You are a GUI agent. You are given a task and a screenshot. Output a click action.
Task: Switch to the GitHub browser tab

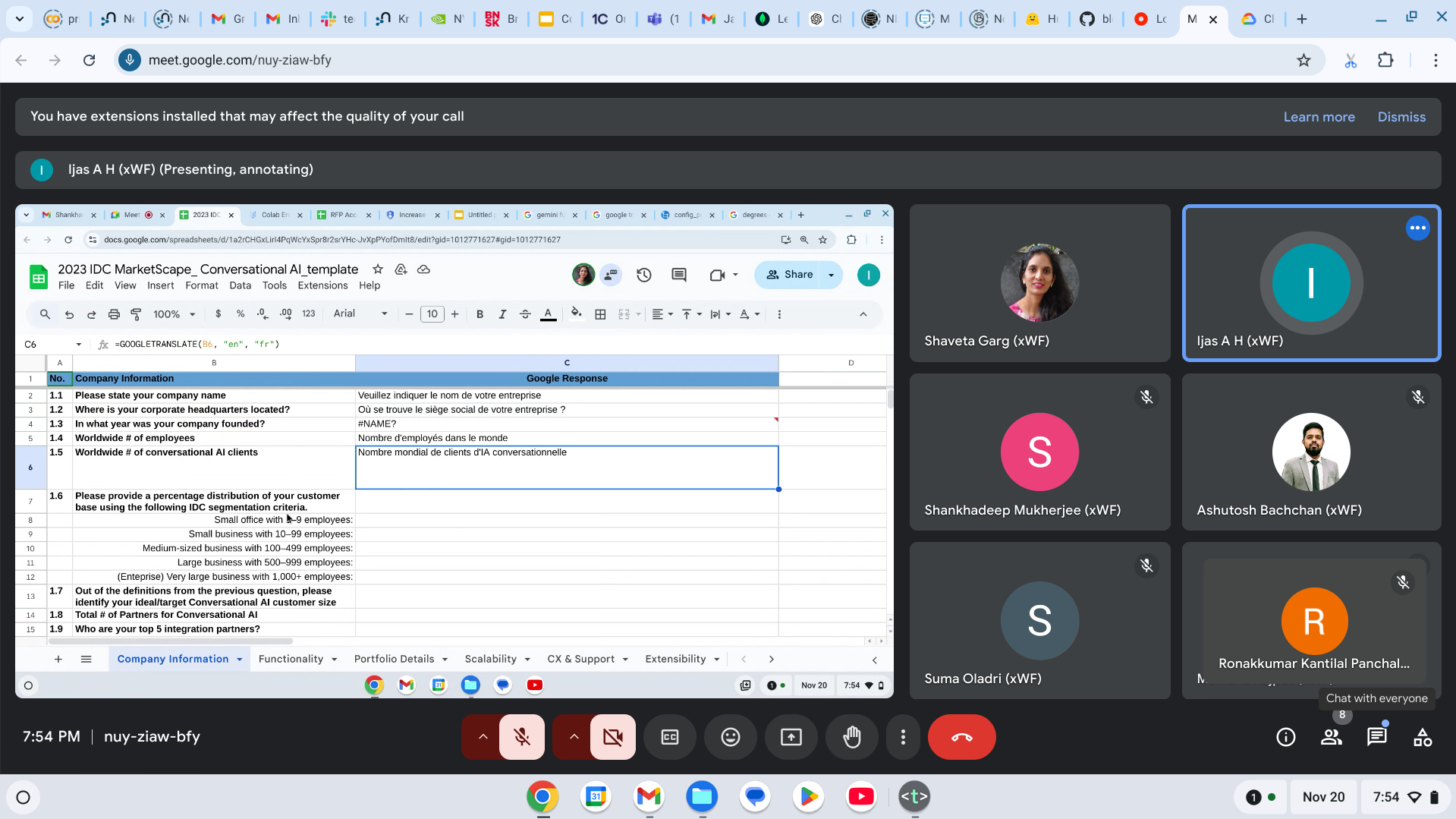1096,19
